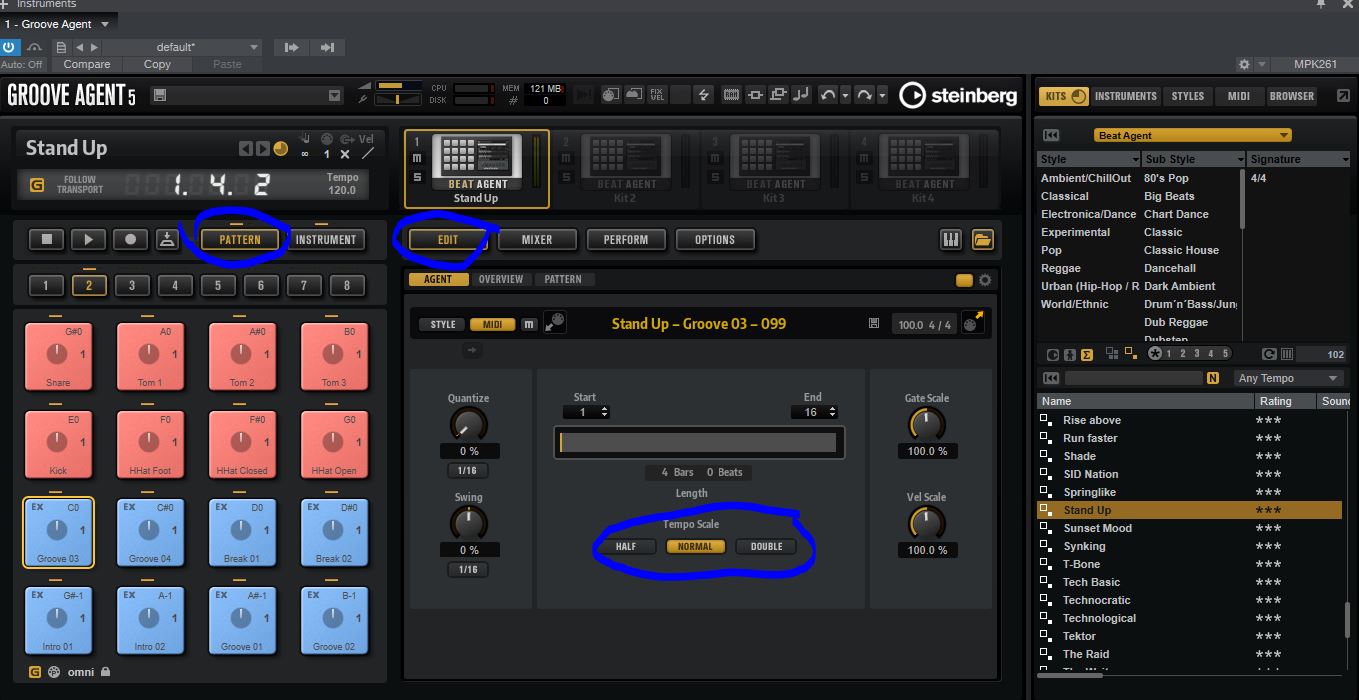Toggle the plugin power bypass button
This screenshot has height=700, width=1359.
[10, 47]
